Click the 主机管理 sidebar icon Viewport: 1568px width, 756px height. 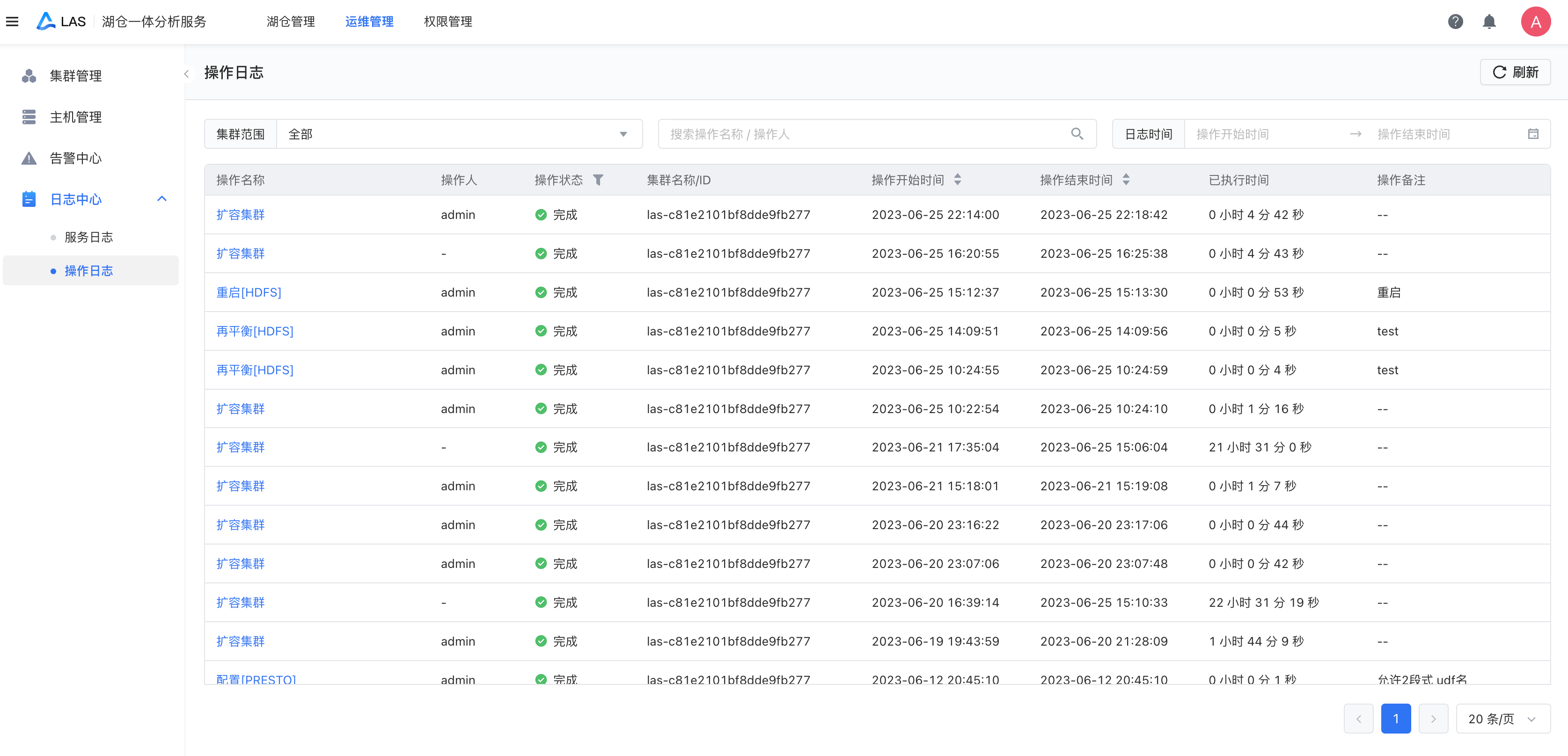pos(29,117)
